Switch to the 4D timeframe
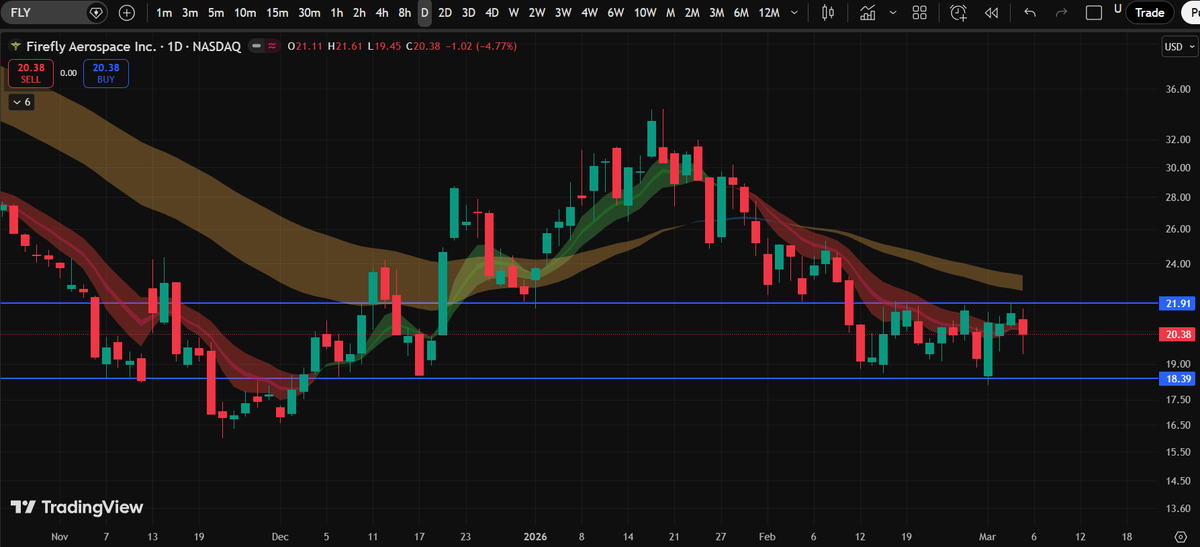Screen dimensions: 1200x547 pyautogui.click(x=491, y=13)
